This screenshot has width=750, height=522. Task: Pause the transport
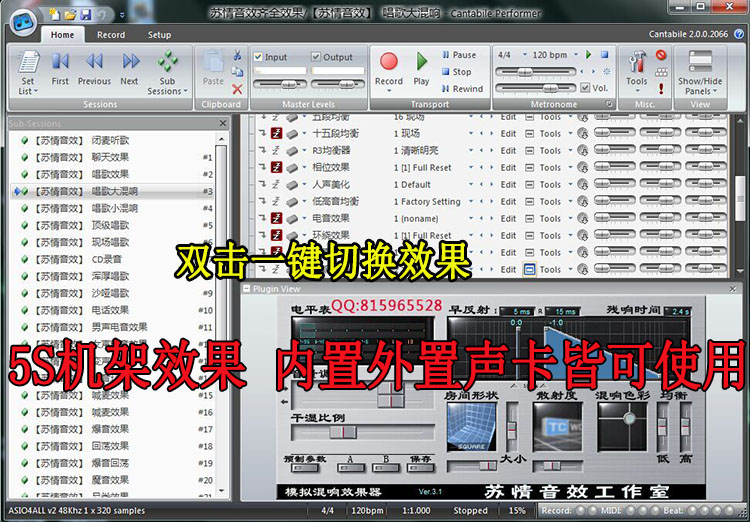[459, 55]
